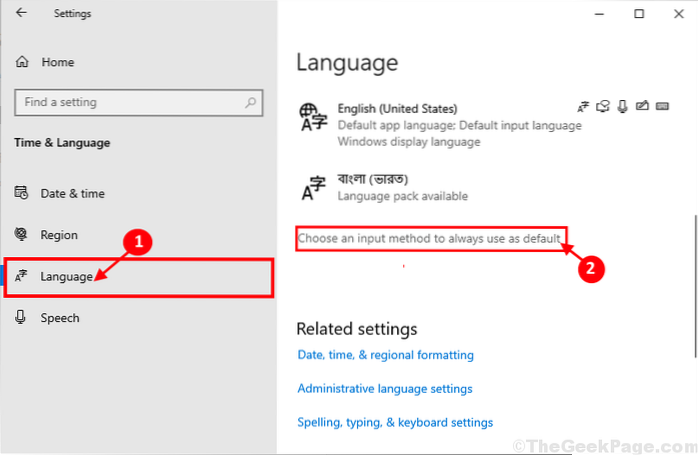Open the Region settings page
Image resolution: width=698 pixels, height=455 pixels.
point(59,235)
